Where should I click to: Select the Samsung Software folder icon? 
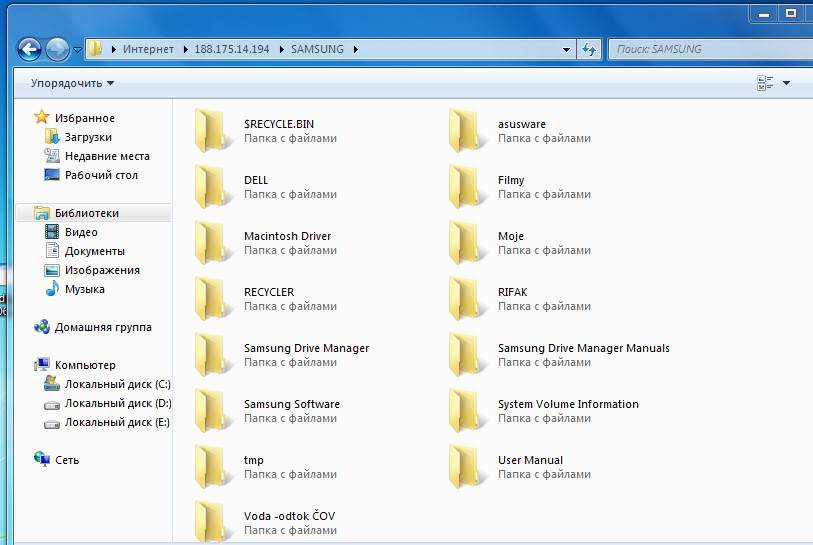point(213,411)
